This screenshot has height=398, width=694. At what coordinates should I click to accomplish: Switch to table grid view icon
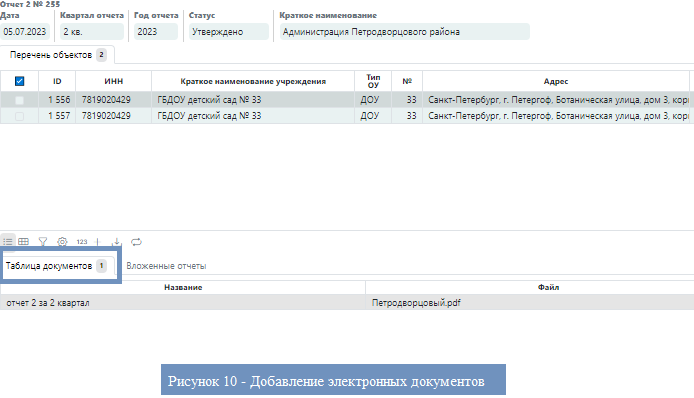point(23,242)
